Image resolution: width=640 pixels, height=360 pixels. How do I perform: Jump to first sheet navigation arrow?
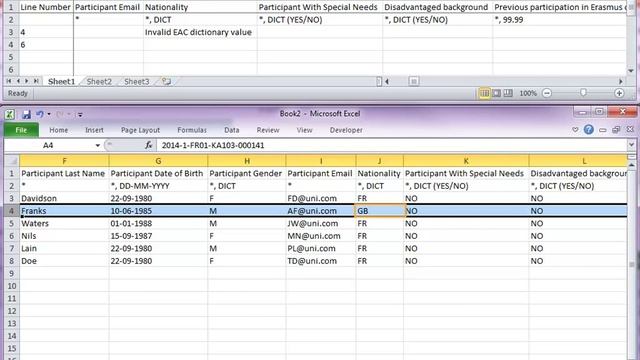(9, 81)
